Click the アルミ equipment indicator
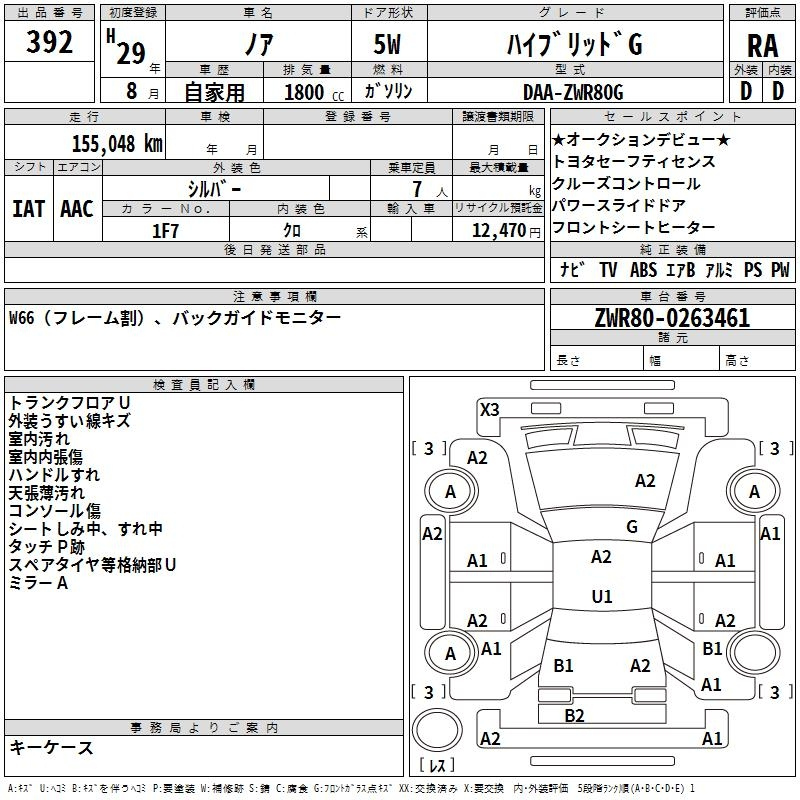The image size is (800, 800). [717, 269]
